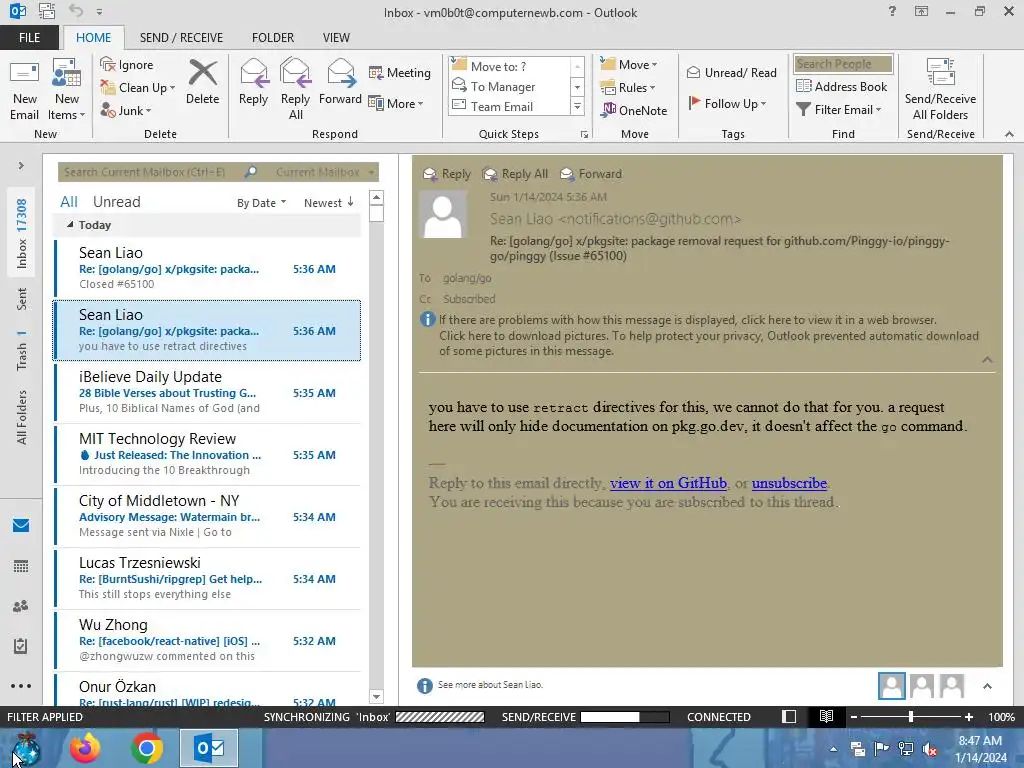Viewport: 1024px width, 768px height.
Task: Create a New Email
Action: point(24,89)
